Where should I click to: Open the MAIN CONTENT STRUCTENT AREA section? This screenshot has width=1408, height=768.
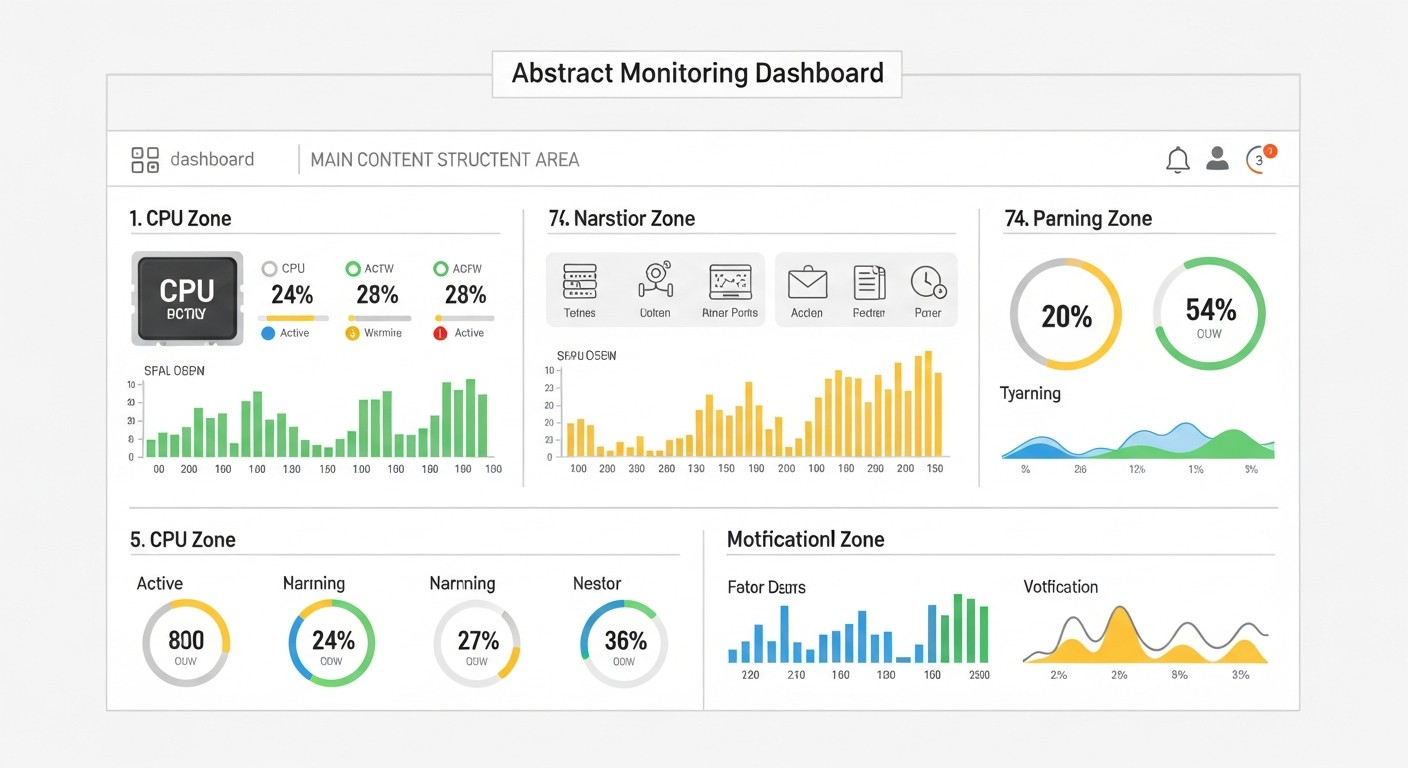[444, 158]
